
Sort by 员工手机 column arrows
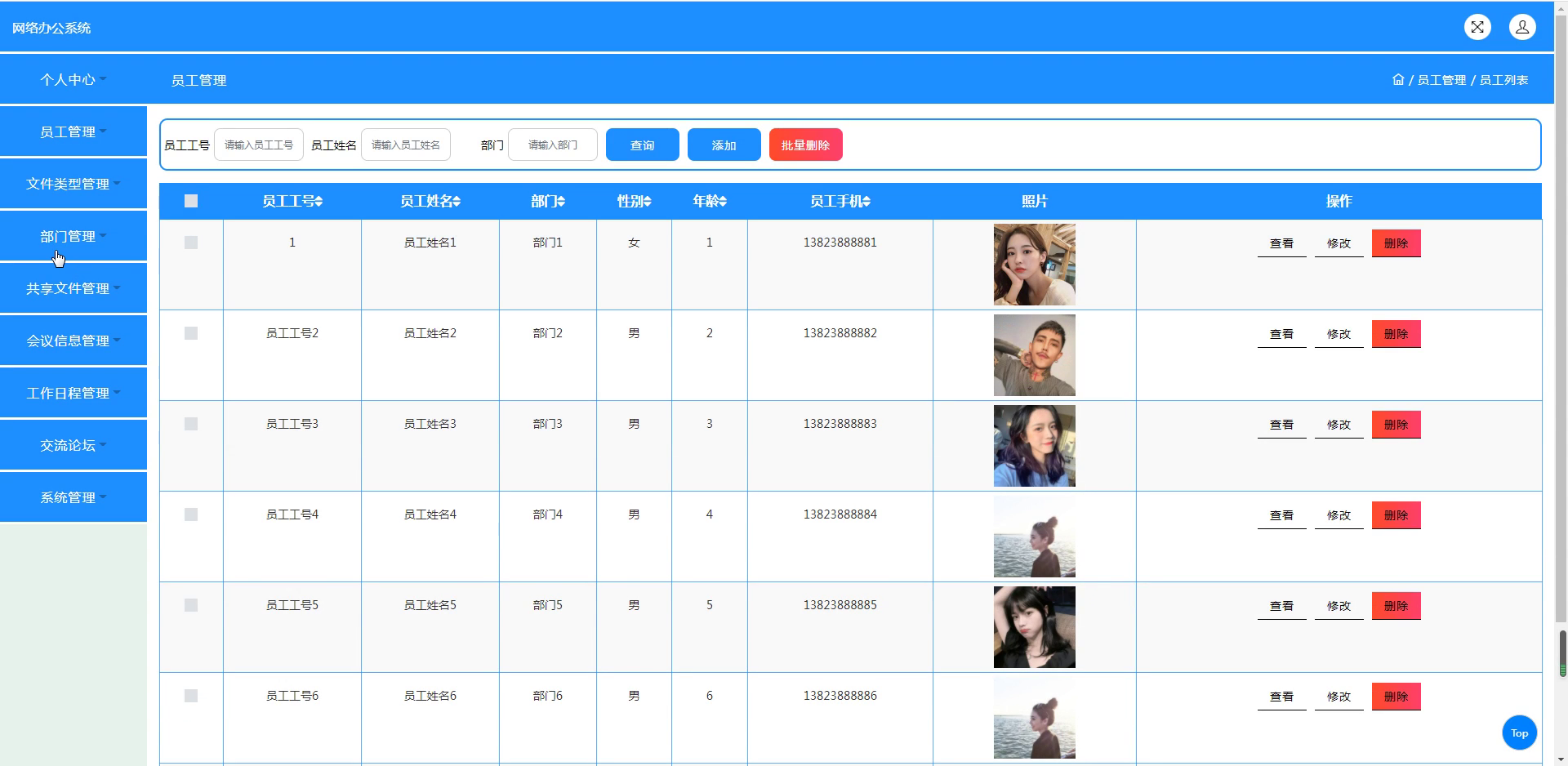[867, 202]
